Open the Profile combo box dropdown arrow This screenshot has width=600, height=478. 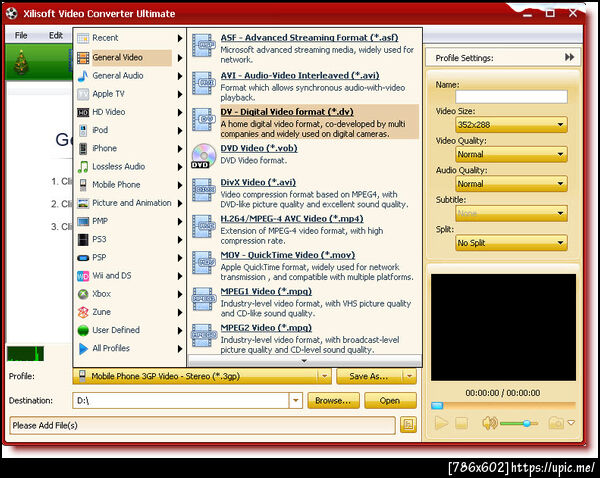(x=324, y=376)
